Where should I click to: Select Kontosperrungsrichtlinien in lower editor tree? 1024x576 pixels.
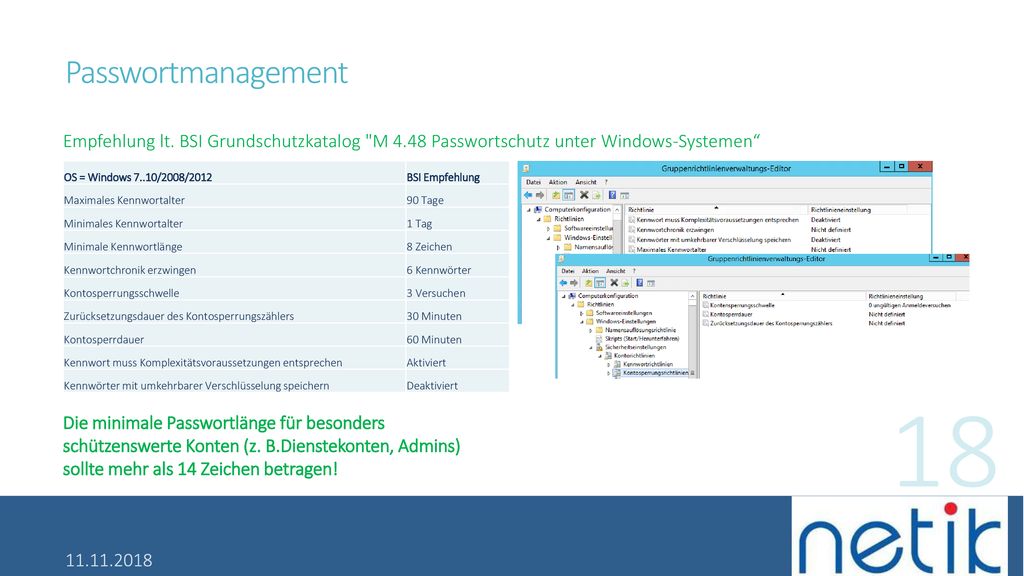point(655,373)
